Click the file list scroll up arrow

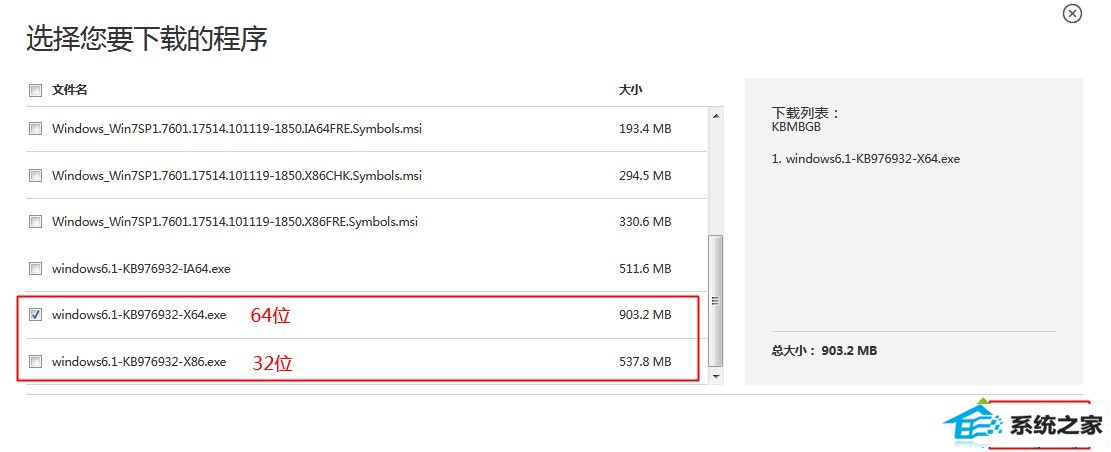[716, 115]
